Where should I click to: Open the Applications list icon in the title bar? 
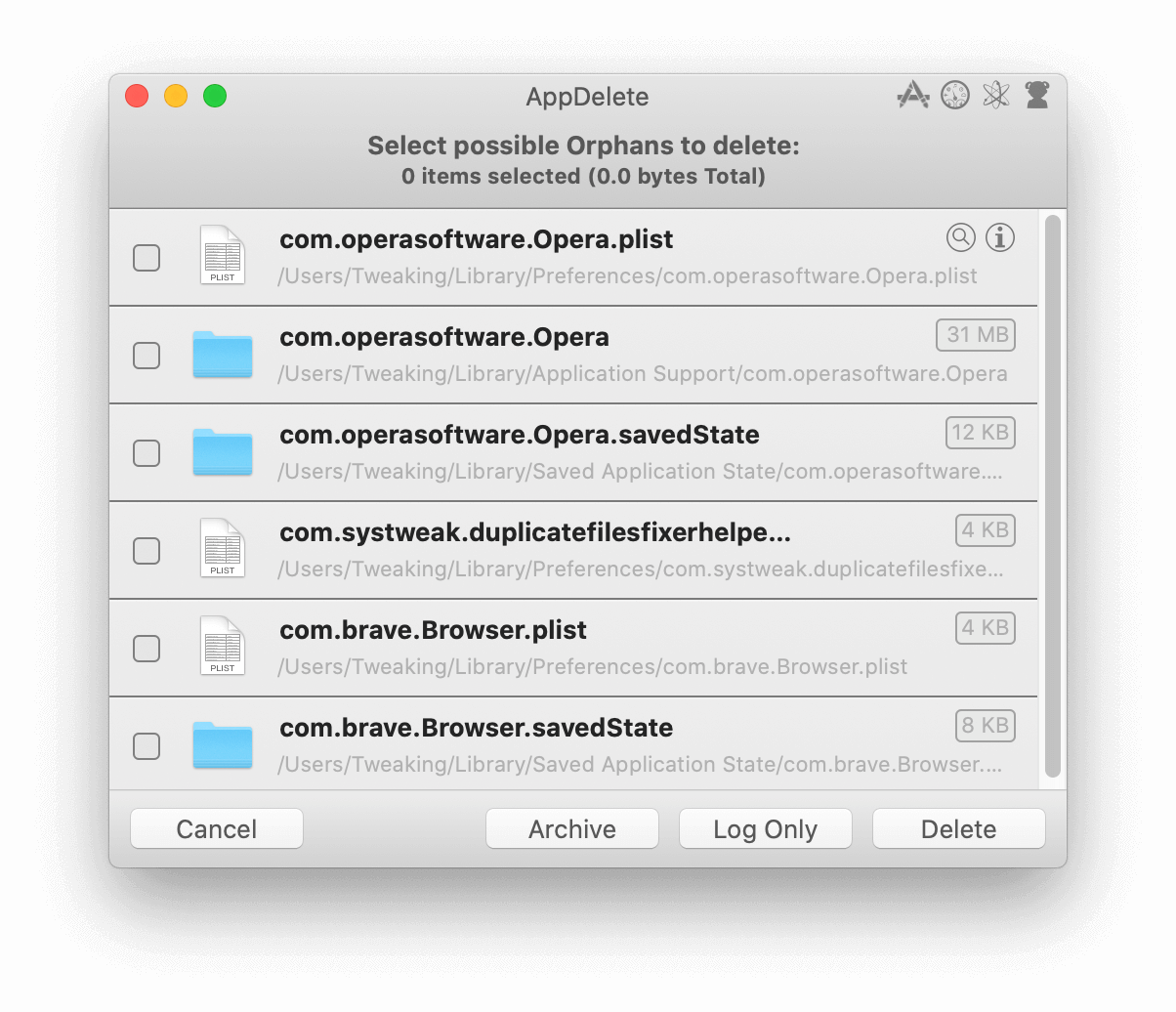point(913,95)
